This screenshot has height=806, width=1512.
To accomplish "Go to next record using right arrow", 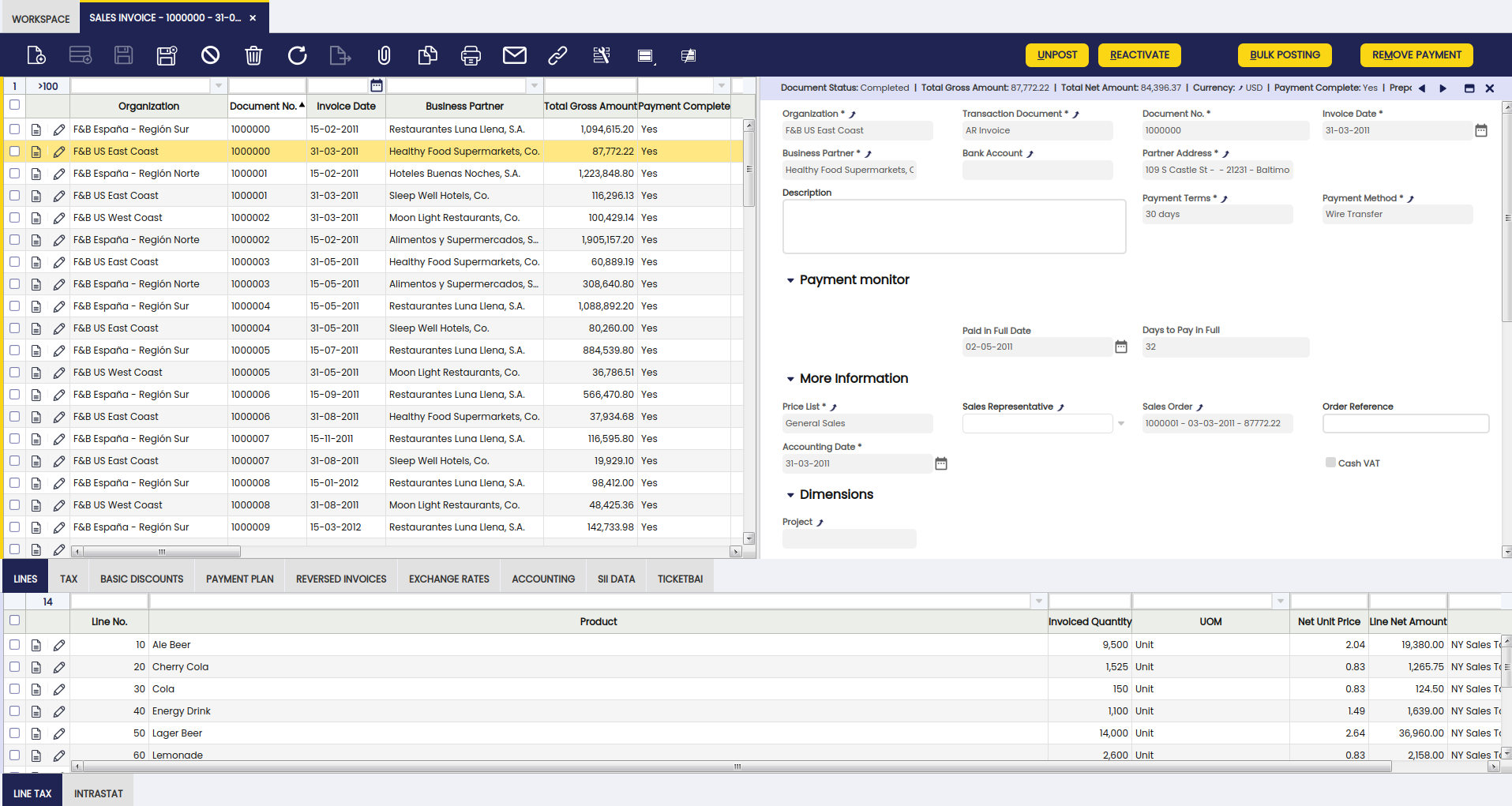I will pos(1443,88).
